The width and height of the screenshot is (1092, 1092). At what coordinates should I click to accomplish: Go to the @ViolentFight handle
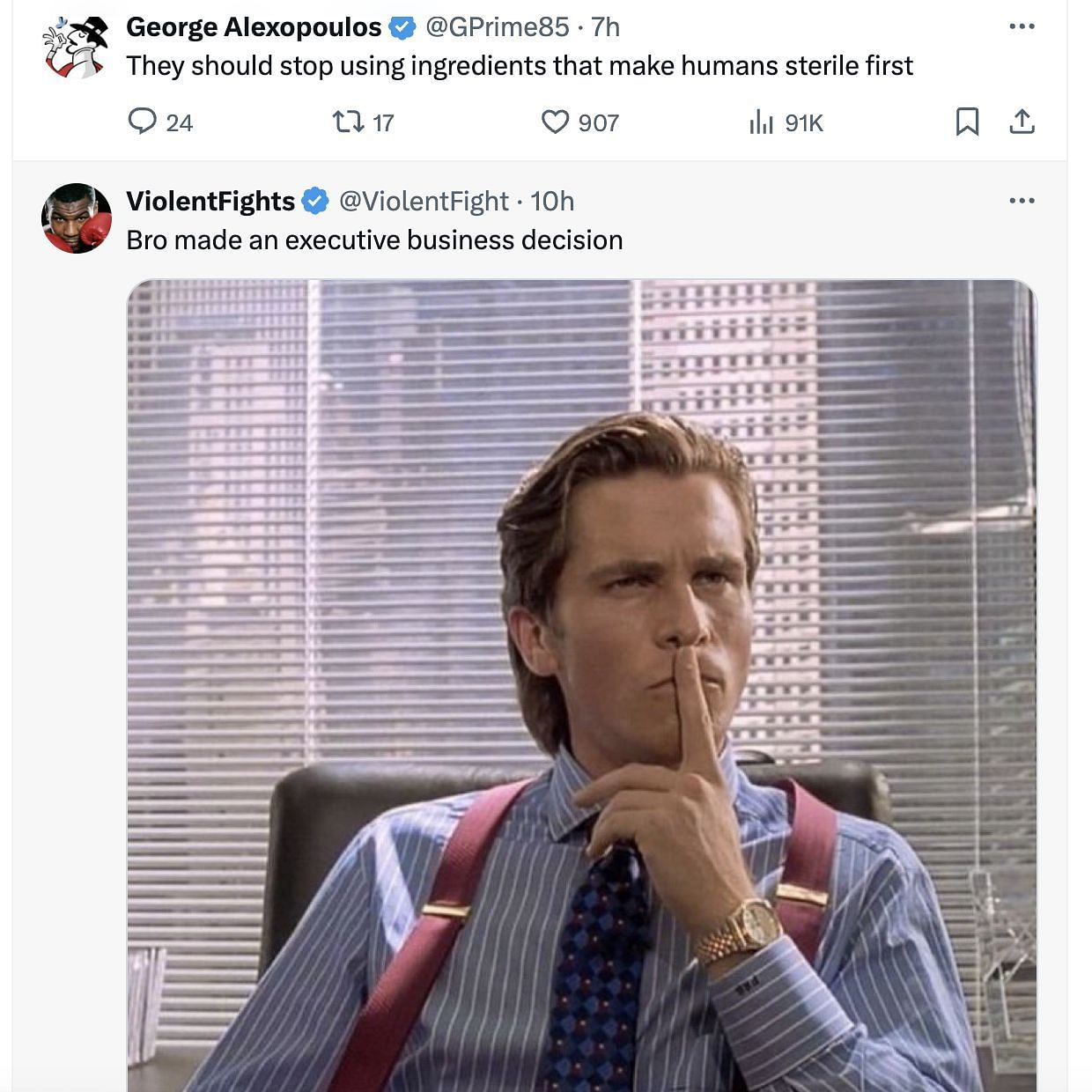[x=424, y=202]
